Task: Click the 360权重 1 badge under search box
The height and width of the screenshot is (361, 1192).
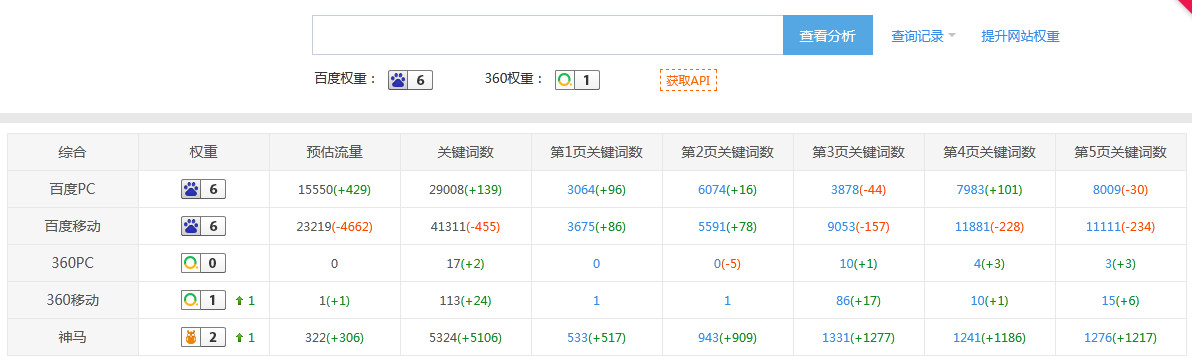Action: pyautogui.click(x=577, y=80)
